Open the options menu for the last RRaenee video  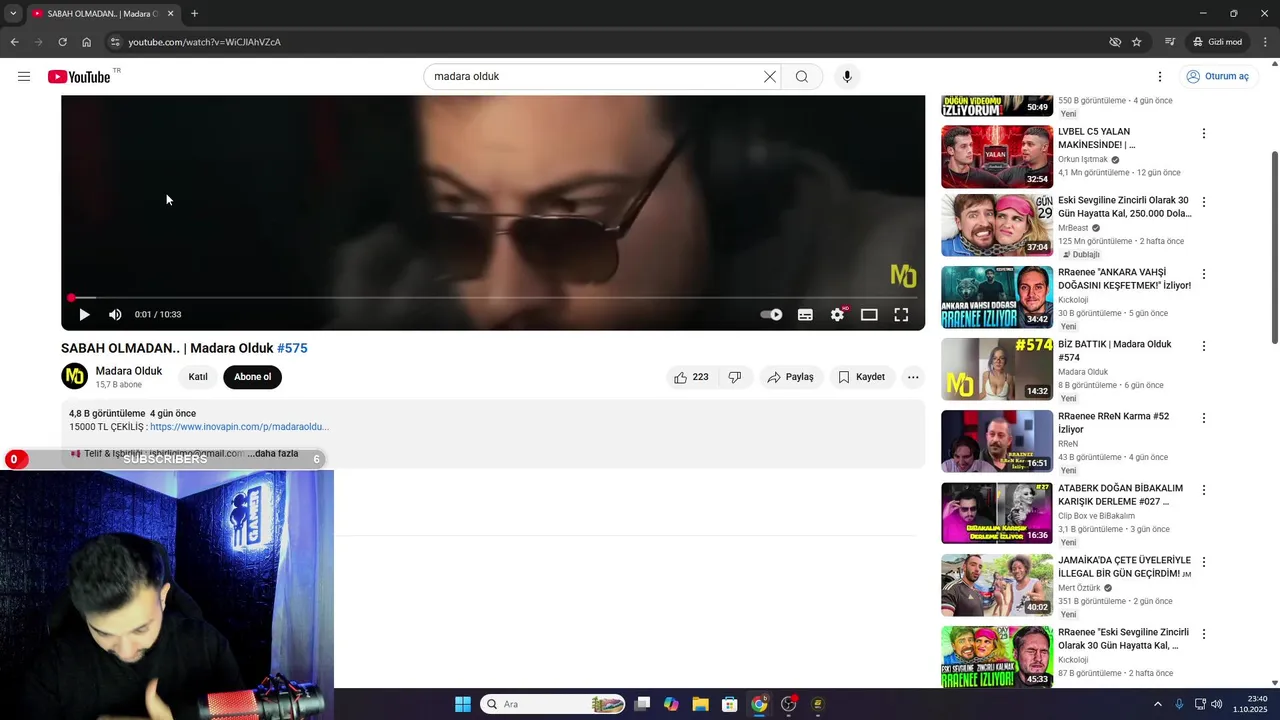[1204, 634]
